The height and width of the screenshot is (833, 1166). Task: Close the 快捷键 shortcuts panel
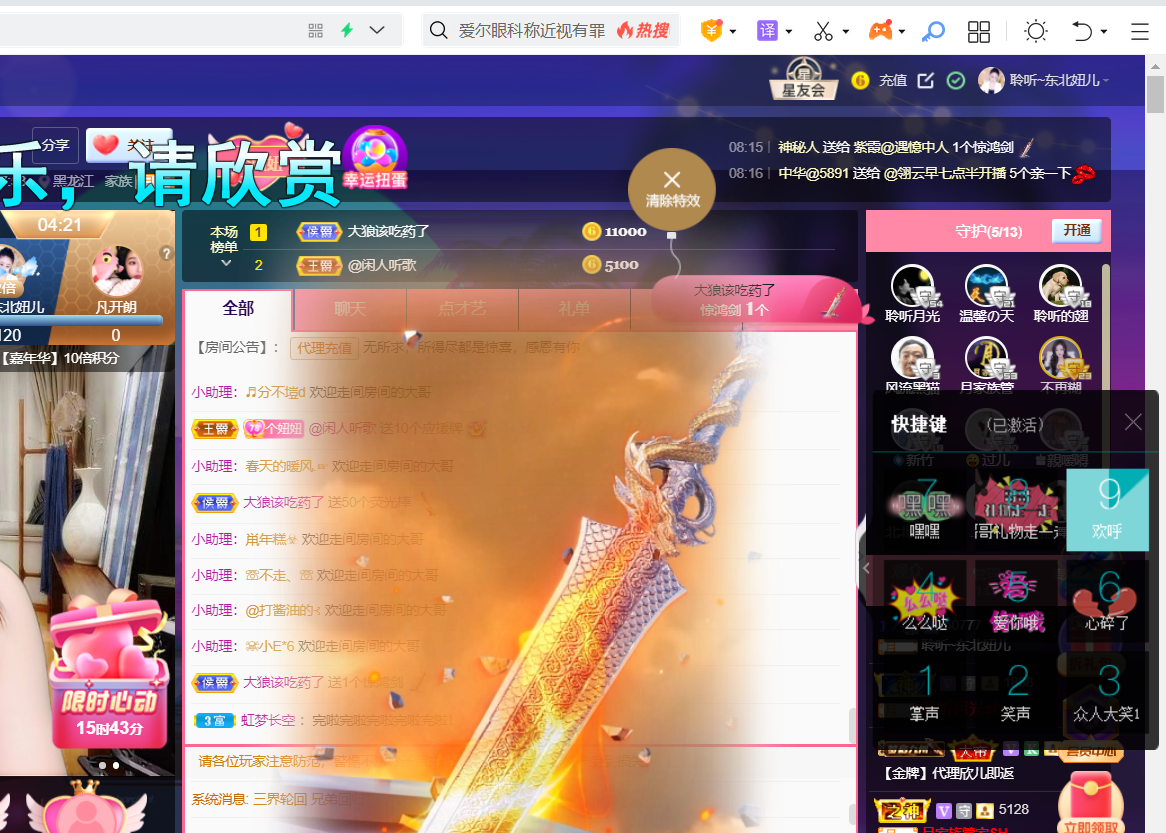(1133, 422)
